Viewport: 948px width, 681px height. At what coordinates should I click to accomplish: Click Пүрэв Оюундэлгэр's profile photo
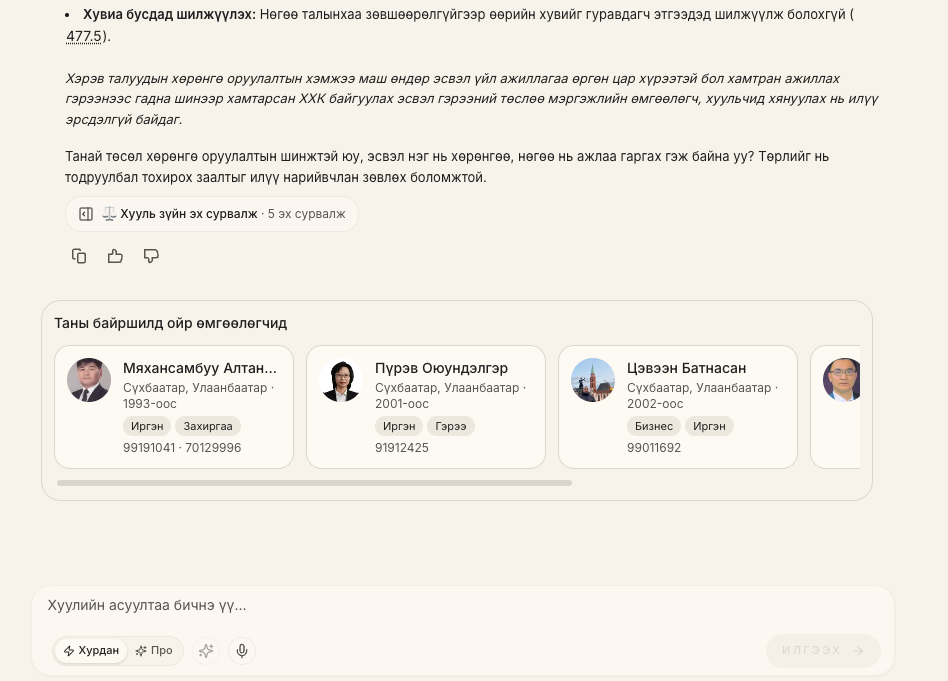(341, 380)
